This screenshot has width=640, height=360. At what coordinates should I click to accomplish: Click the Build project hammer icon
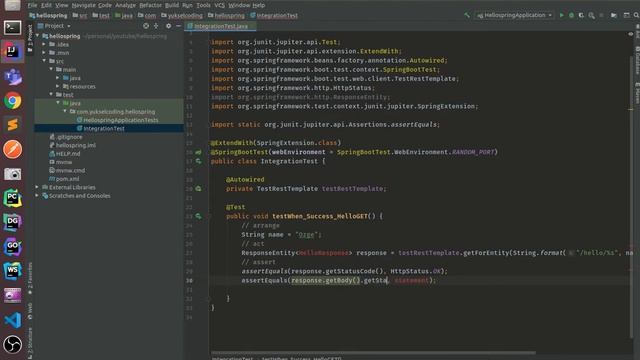(467, 15)
